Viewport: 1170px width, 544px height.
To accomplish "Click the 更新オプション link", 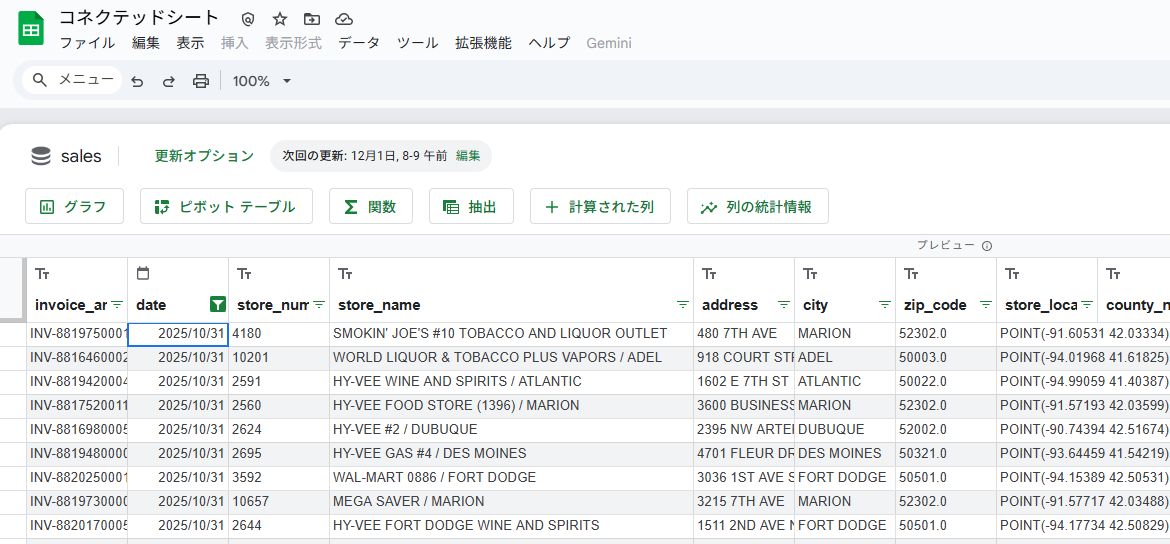I will [204, 156].
